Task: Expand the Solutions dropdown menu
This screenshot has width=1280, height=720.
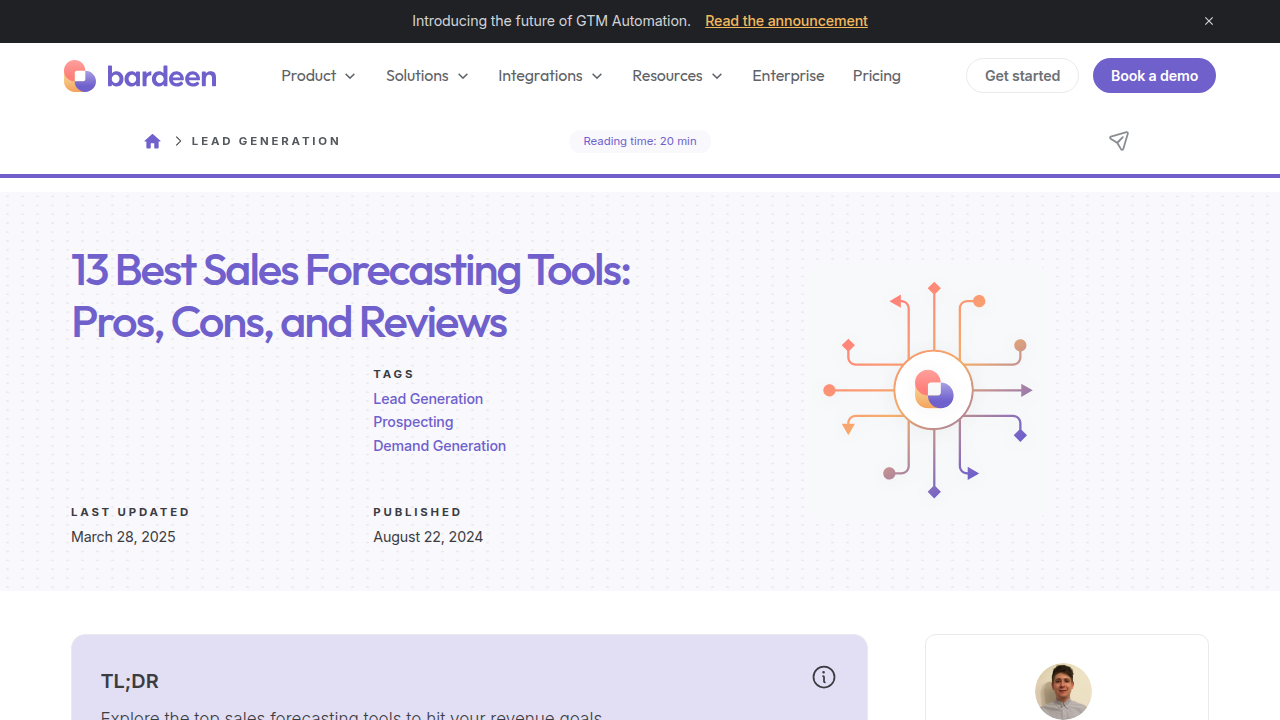Action: [427, 76]
